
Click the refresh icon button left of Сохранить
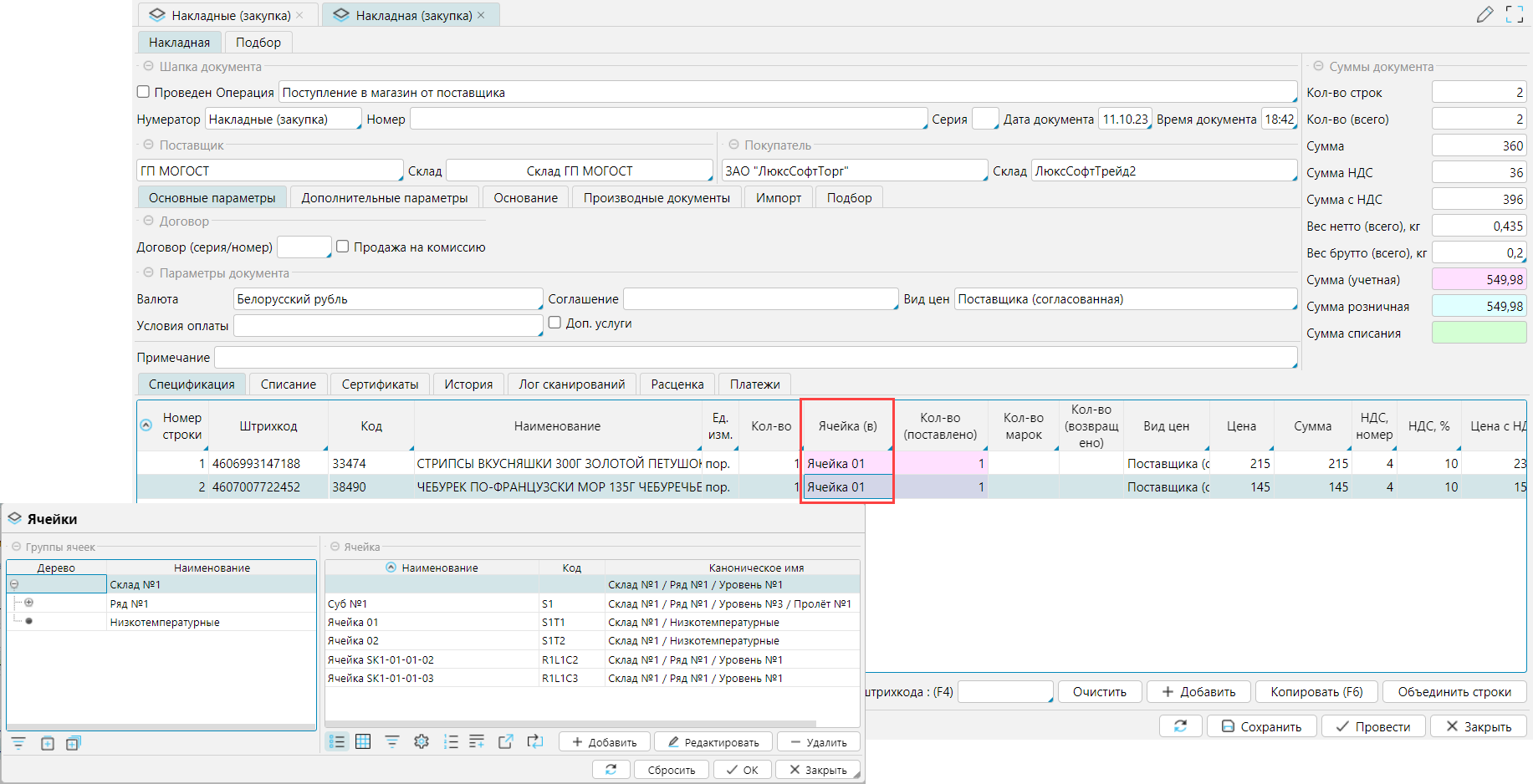[1180, 726]
